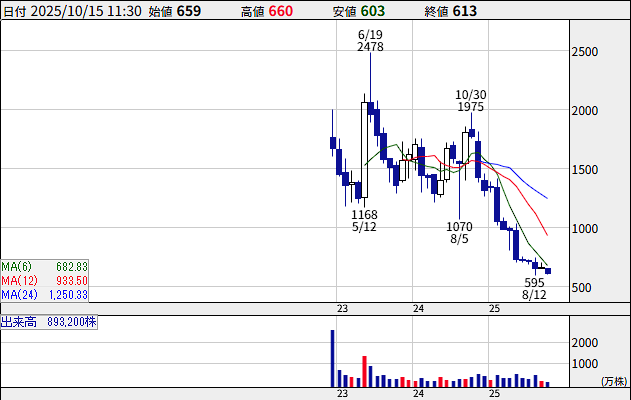Click the 6/19 2478 peak label
This screenshot has width=631, height=400.
click(370, 41)
